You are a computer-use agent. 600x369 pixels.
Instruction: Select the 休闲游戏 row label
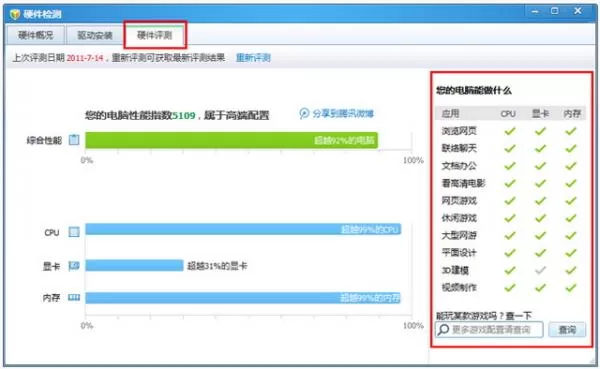(x=459, y=218)
